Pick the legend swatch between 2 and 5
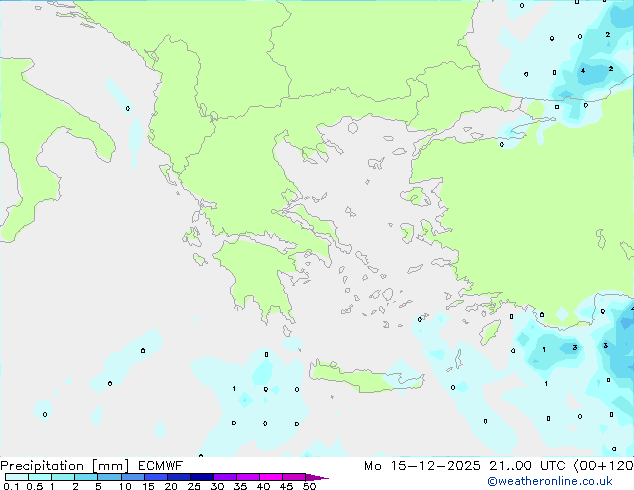Viewport: 634px width, 490px height. [x=86, y=477]
